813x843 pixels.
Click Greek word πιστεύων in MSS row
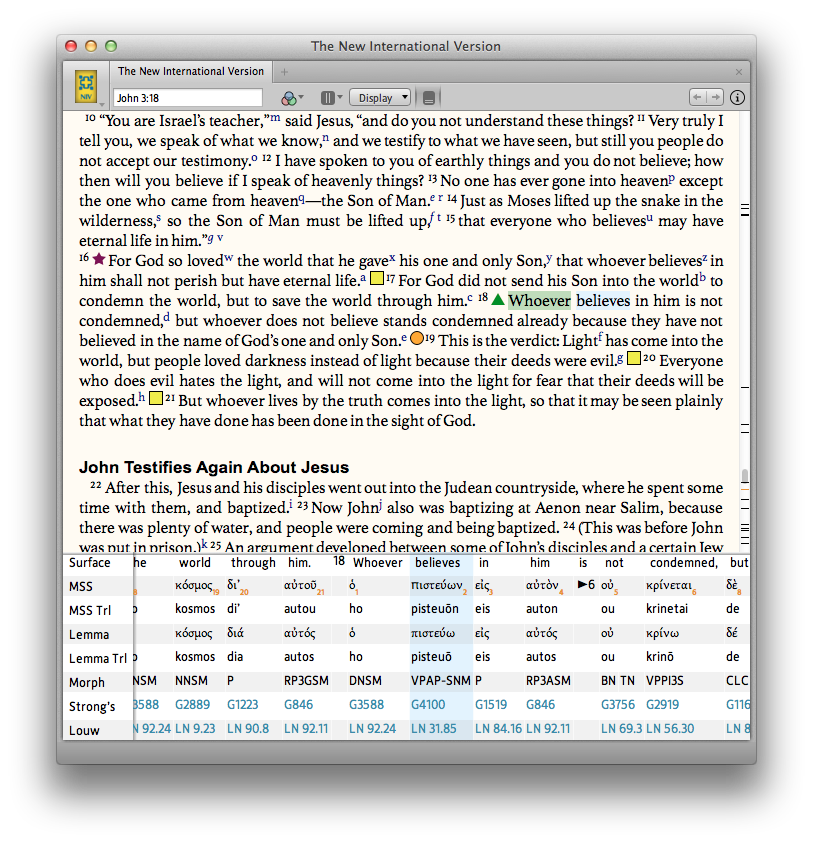[x=437, y=585]
